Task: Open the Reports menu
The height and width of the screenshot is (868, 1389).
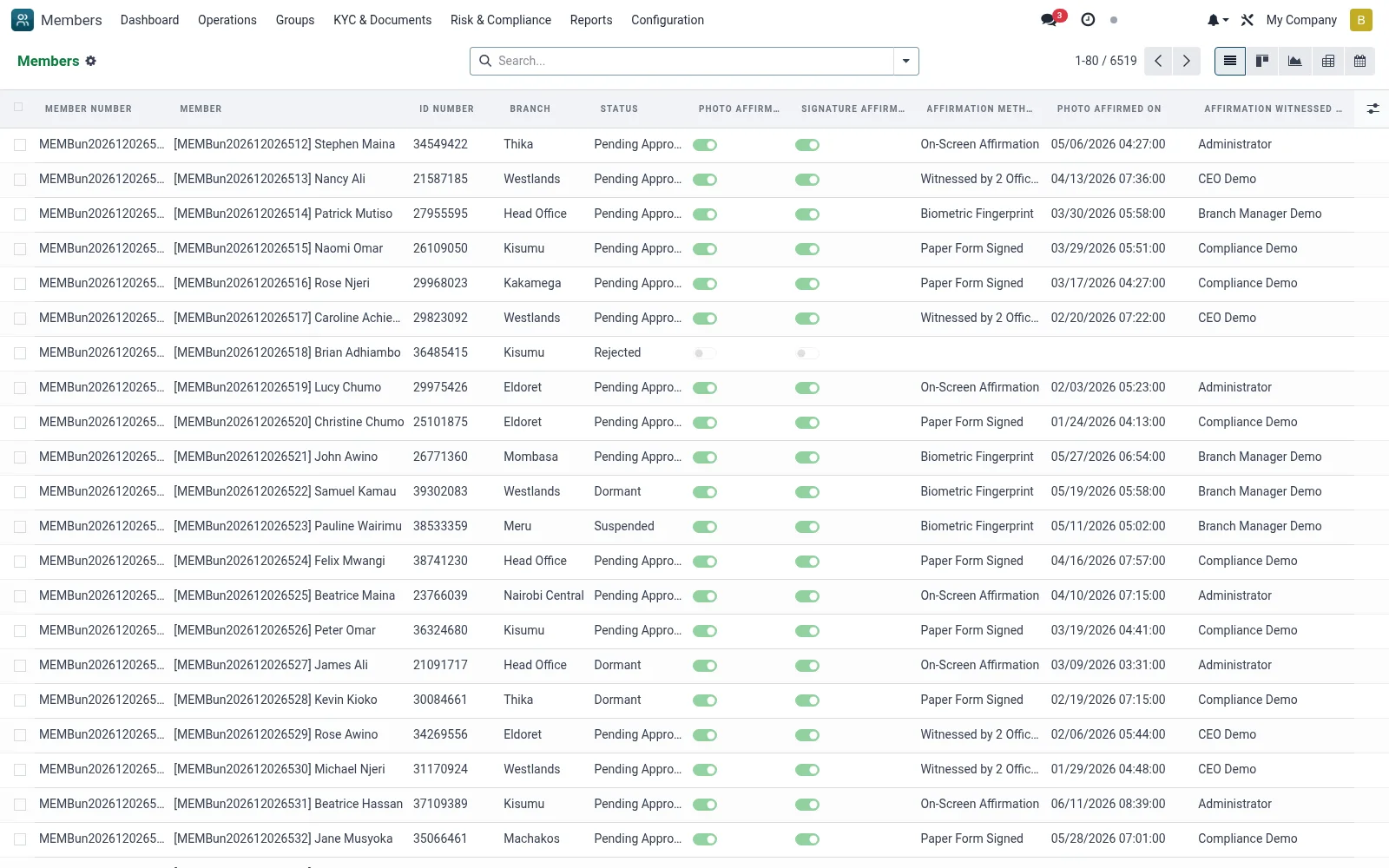Action: (x=591, y=20)
